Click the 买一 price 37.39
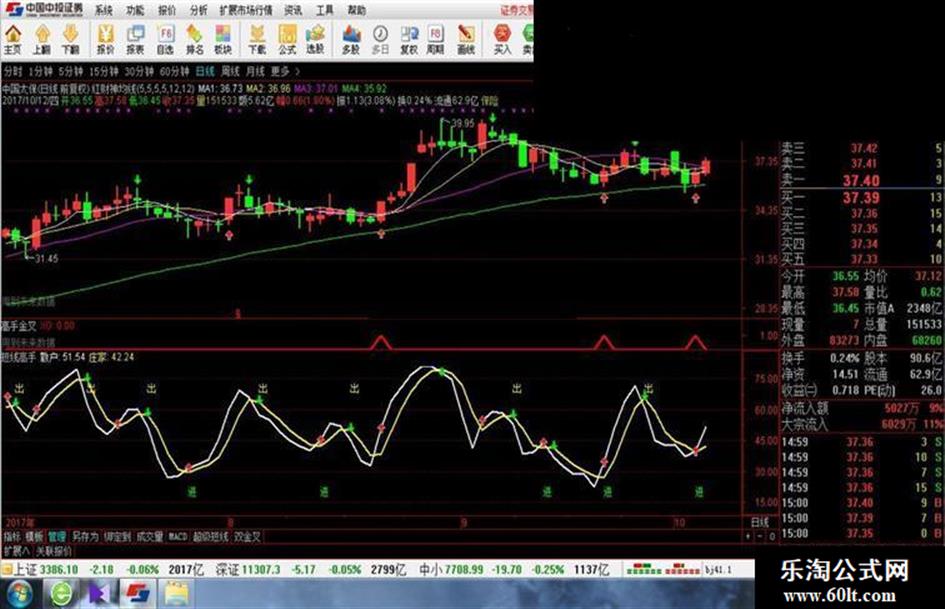The image size is (945, 609). pos(861,197)
